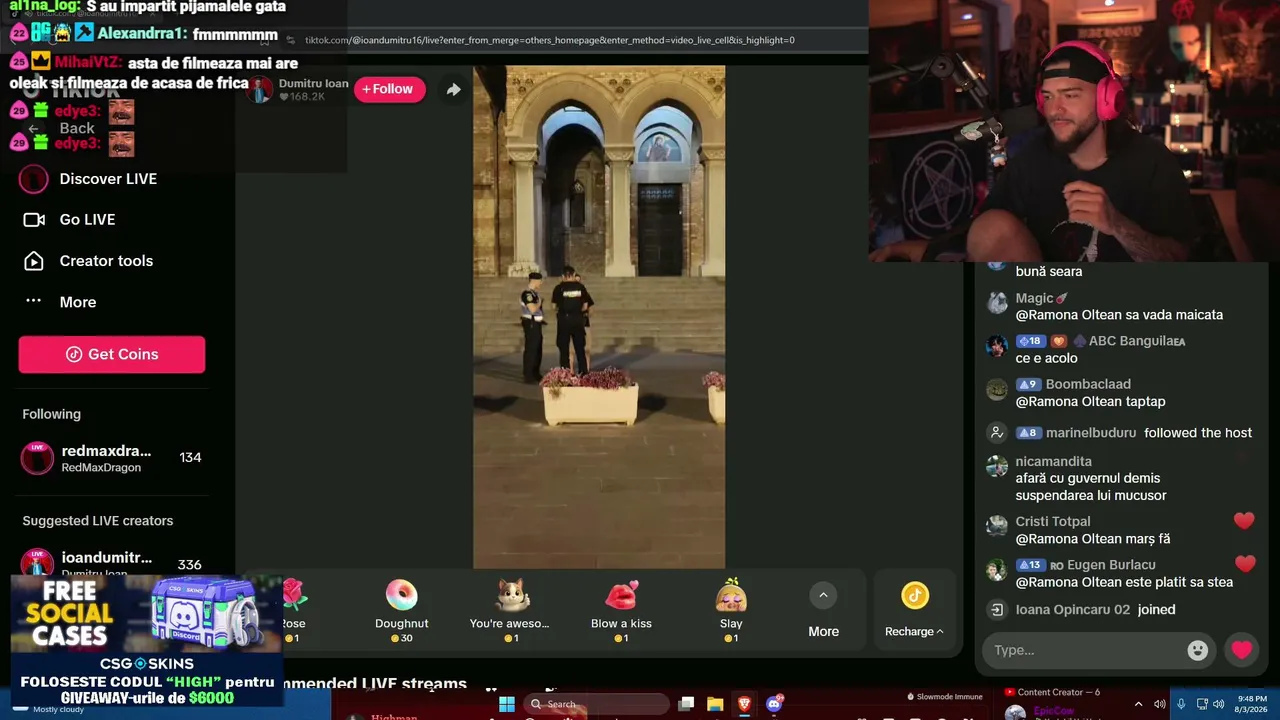Click the "ABC Banguila" chat username

point(1137,341)
